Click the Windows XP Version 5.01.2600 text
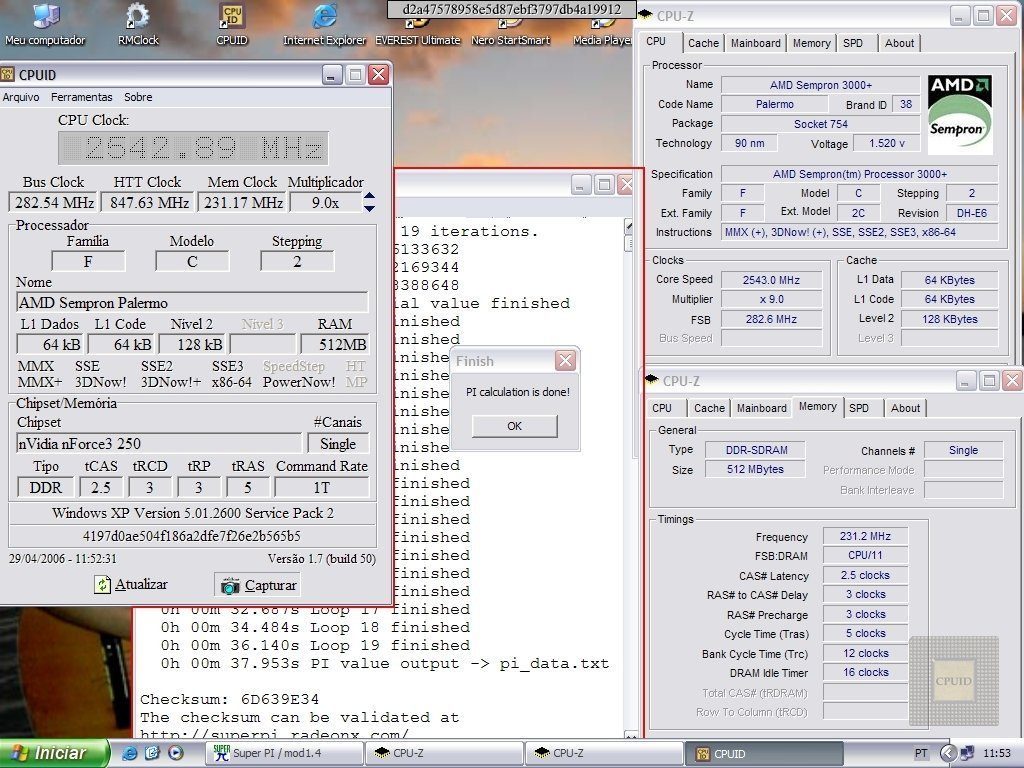 (x=193, y=513)
